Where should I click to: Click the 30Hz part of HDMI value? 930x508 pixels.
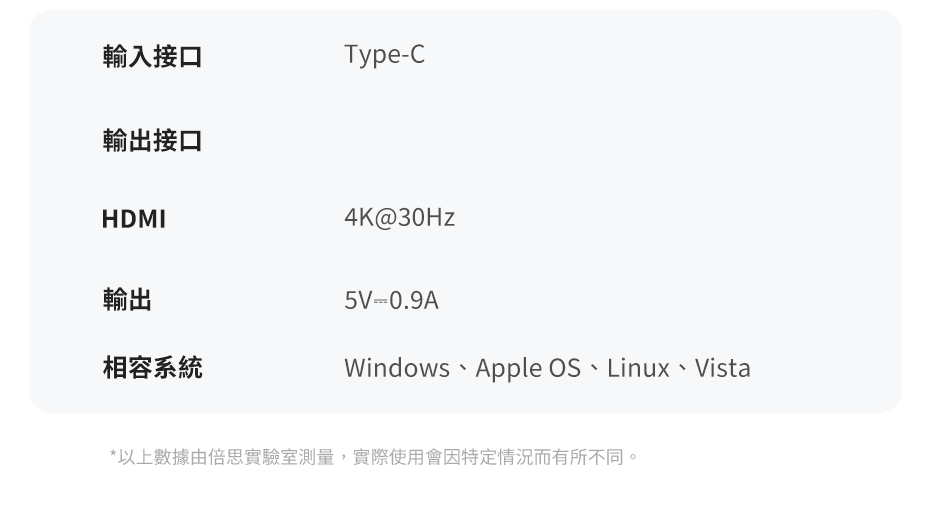pos(426,218)
